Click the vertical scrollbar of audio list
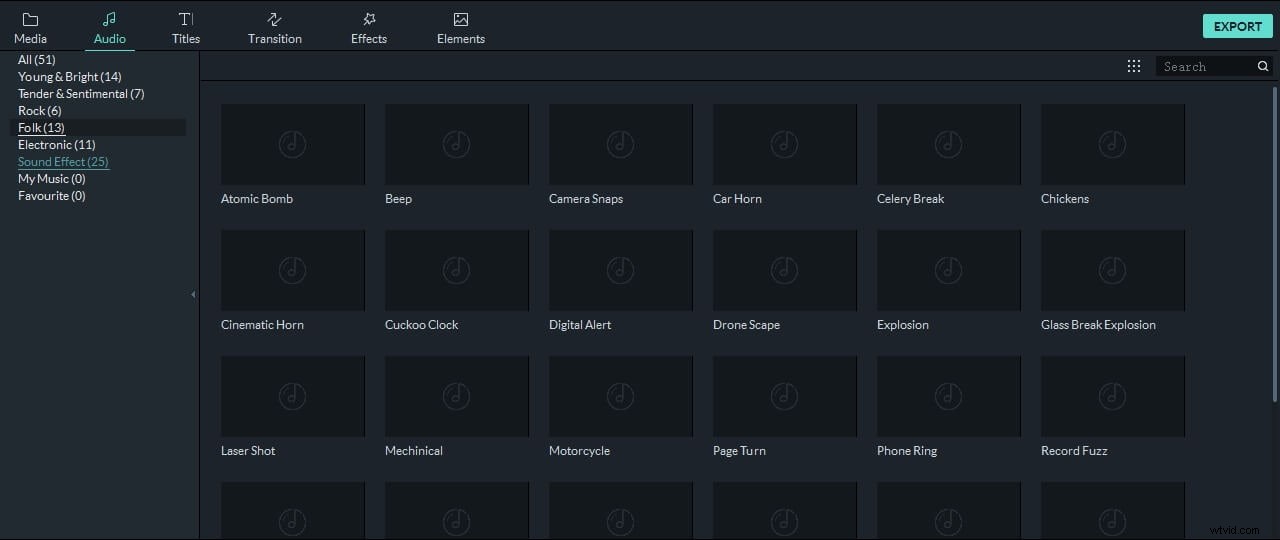 click(1275, 244)
